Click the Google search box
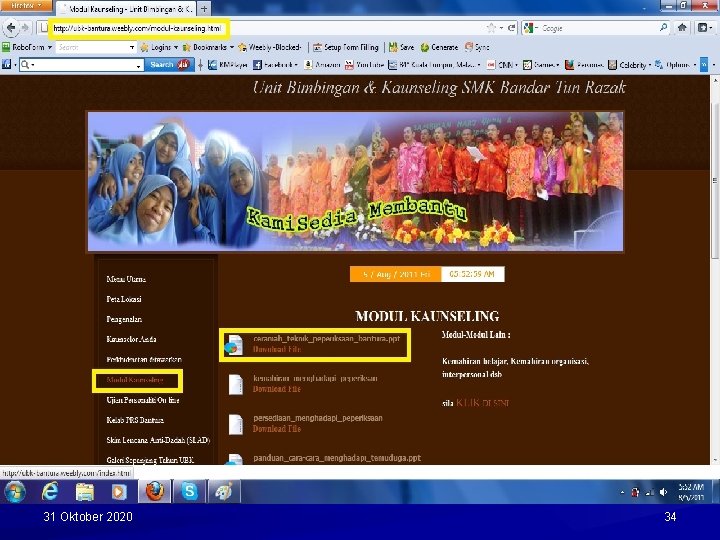Image resolution: width=720 pixels, height=540 pixels. tap(595, 28)
